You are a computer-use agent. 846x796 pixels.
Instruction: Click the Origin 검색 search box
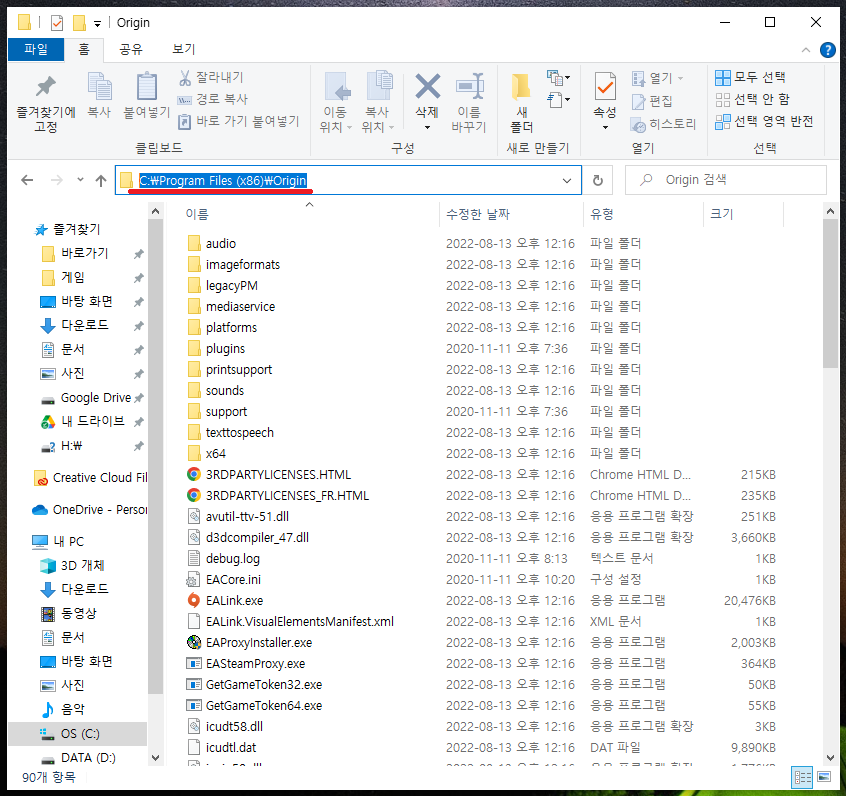[726, 180]
